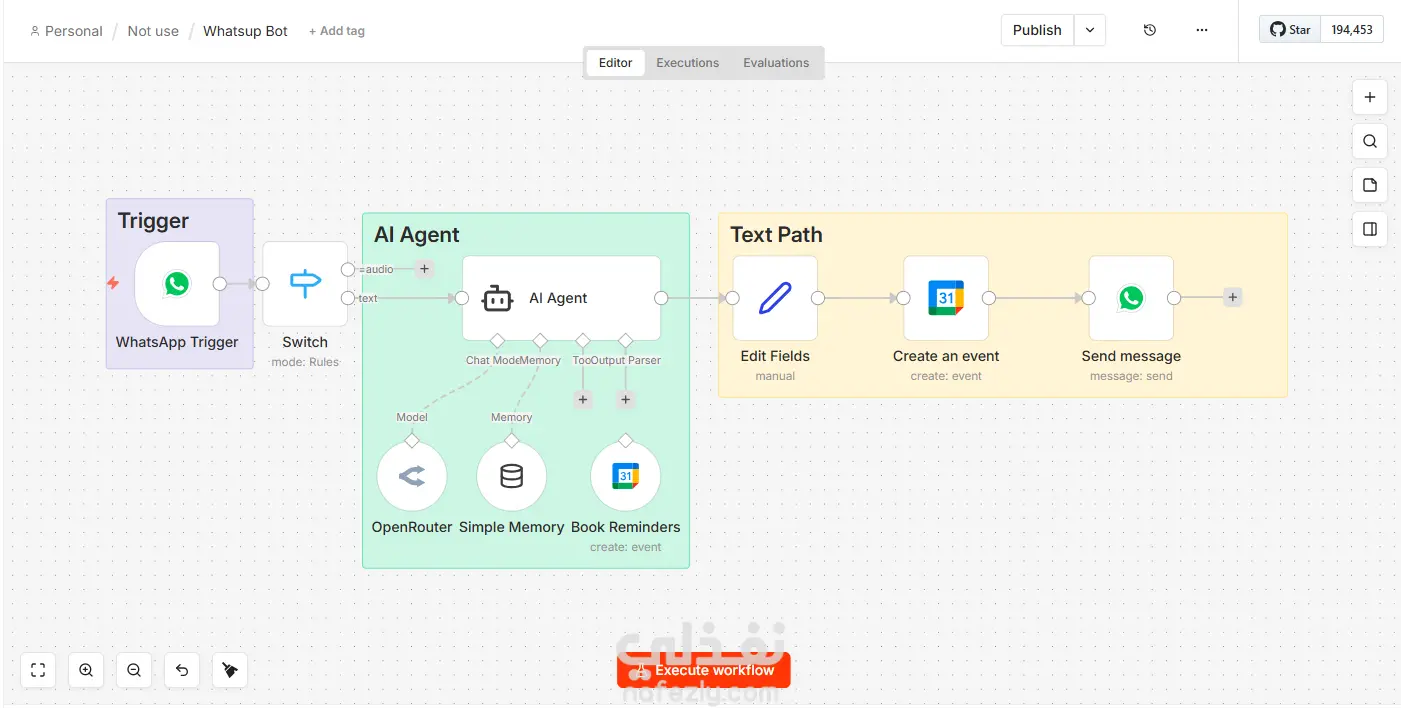Open the Not use folder breadcrumb
This screenshot has height=708, width=1401.
(x=153, y=31)
